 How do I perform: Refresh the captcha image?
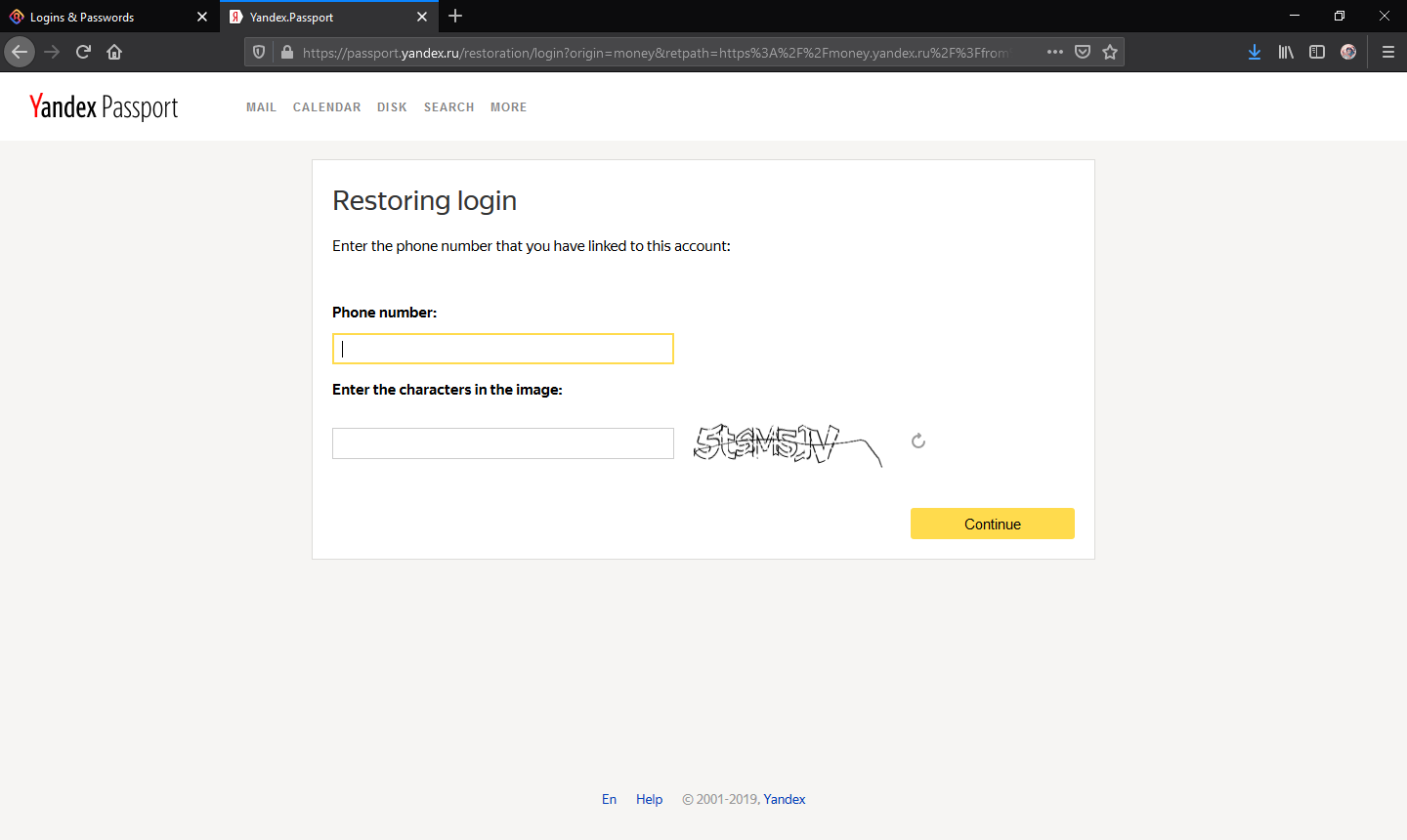(x=918, y=441)
